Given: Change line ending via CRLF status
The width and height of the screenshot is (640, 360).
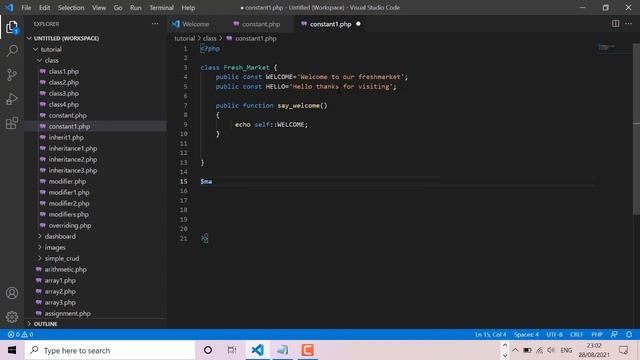Looking at the screenshot, I should coord(576,334).
